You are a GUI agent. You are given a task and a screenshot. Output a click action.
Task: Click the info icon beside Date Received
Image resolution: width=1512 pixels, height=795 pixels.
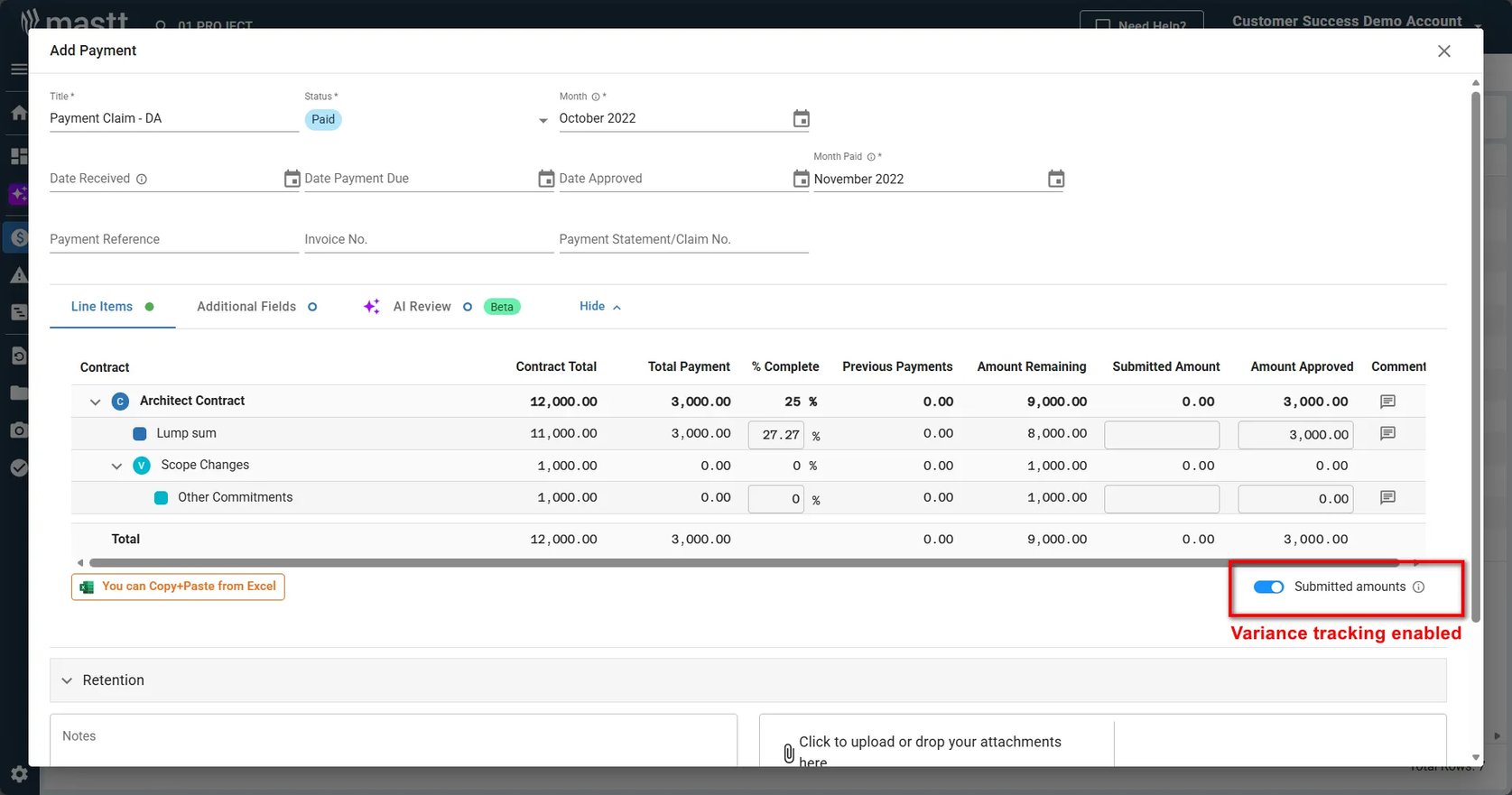(142, 179)
